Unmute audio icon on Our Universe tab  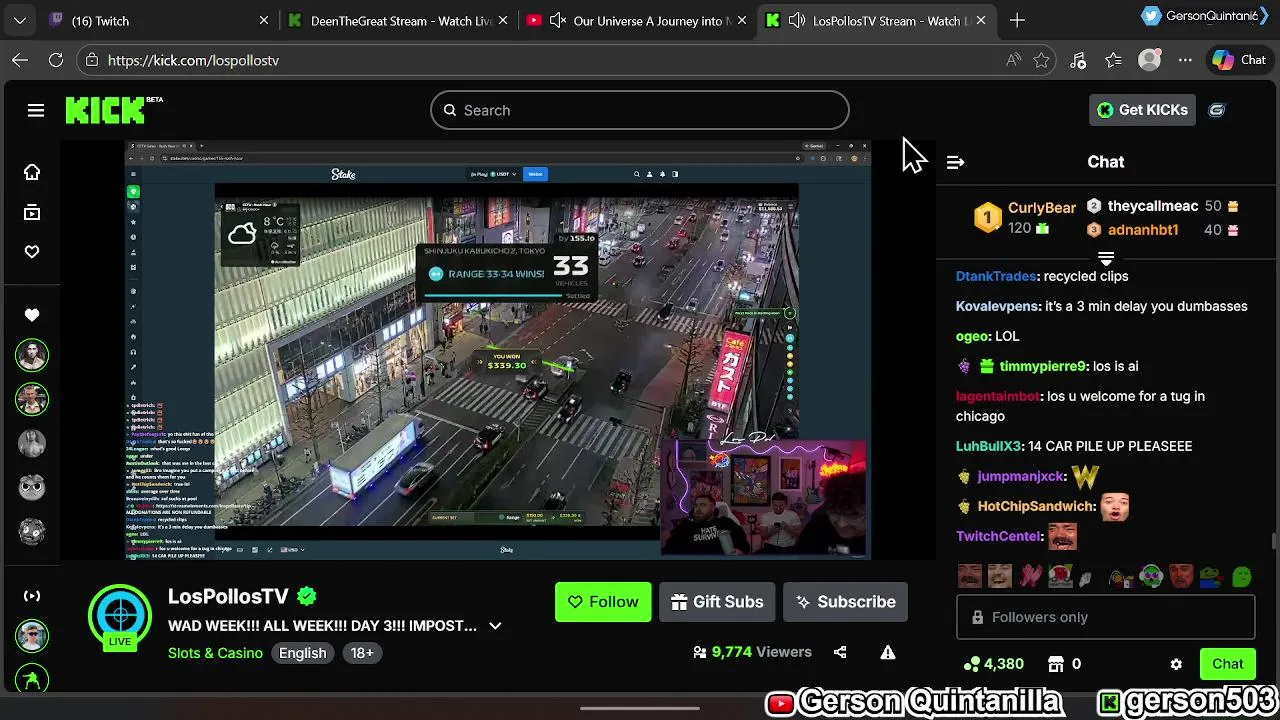pyautogui.click(x=558, y=20)
